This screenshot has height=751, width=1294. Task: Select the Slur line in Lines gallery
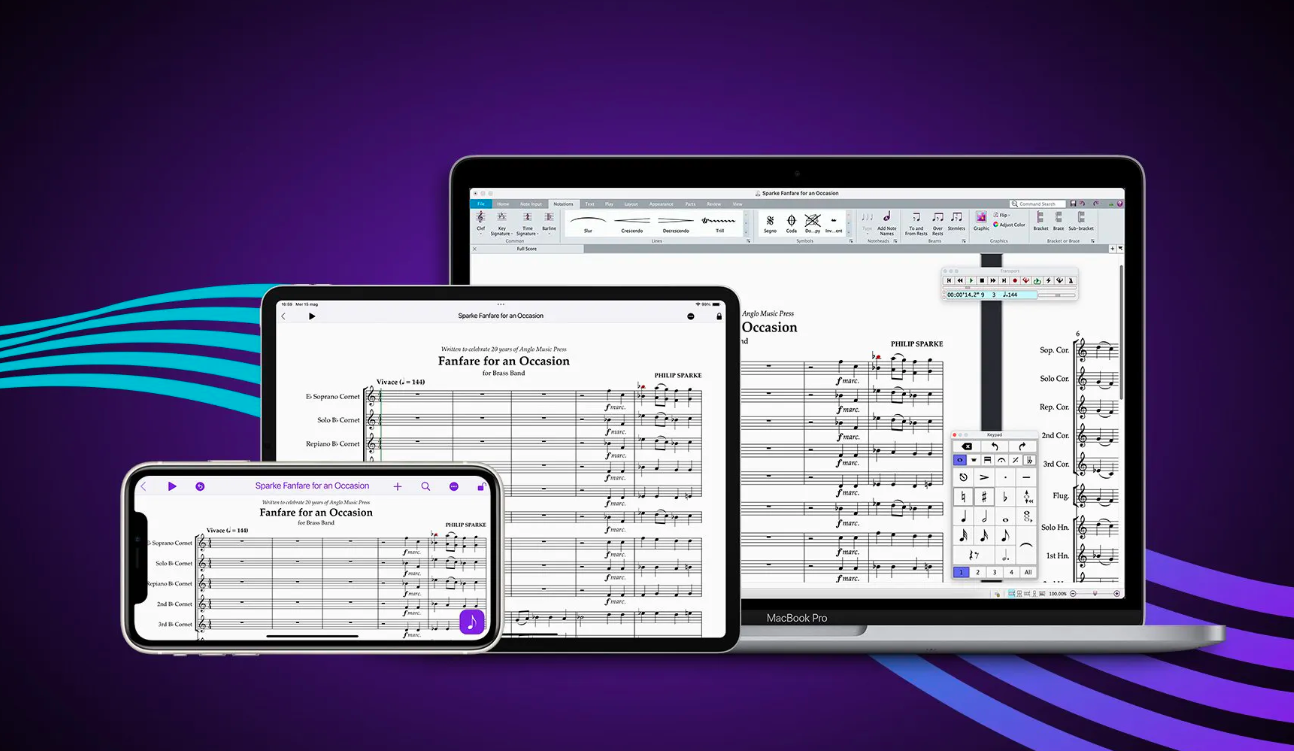point(588,223)
